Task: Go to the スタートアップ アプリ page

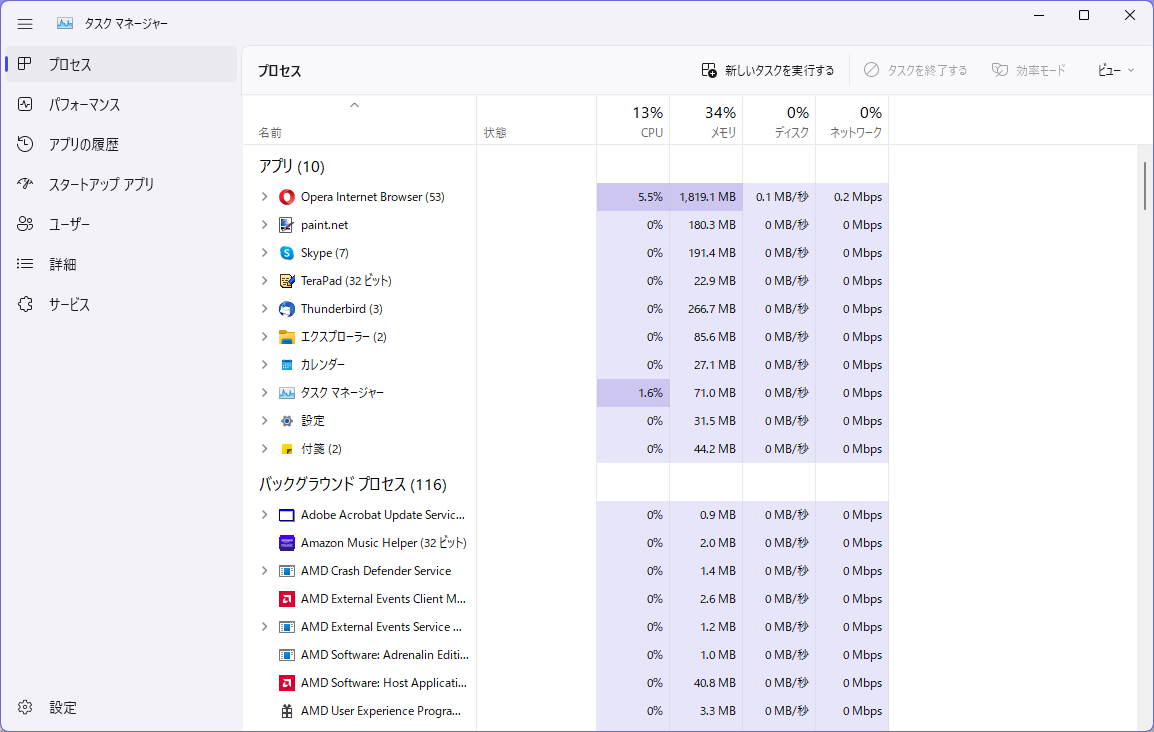Action: 121,184
